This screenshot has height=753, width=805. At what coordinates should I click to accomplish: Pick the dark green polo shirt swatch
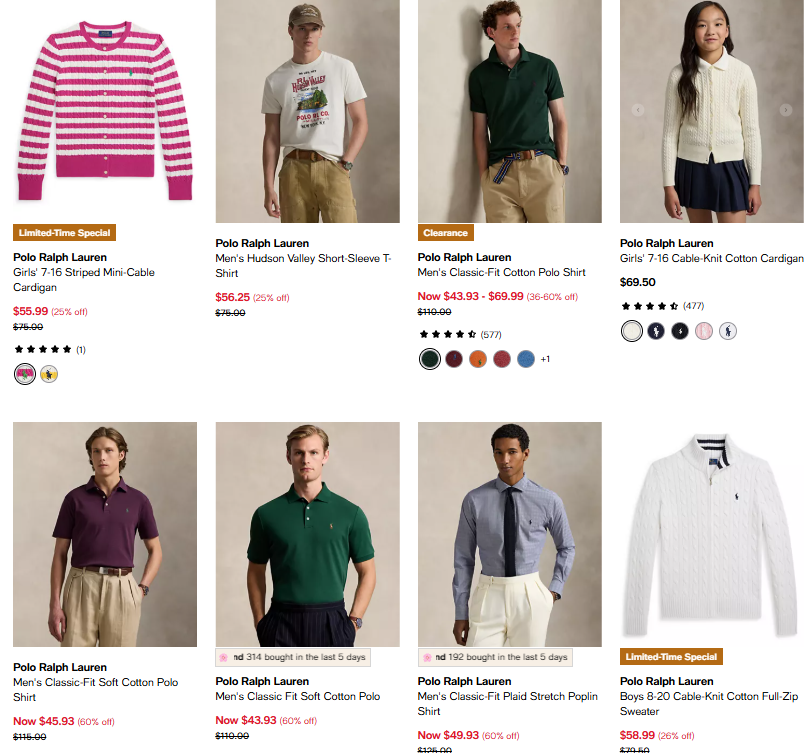point(430,359)
